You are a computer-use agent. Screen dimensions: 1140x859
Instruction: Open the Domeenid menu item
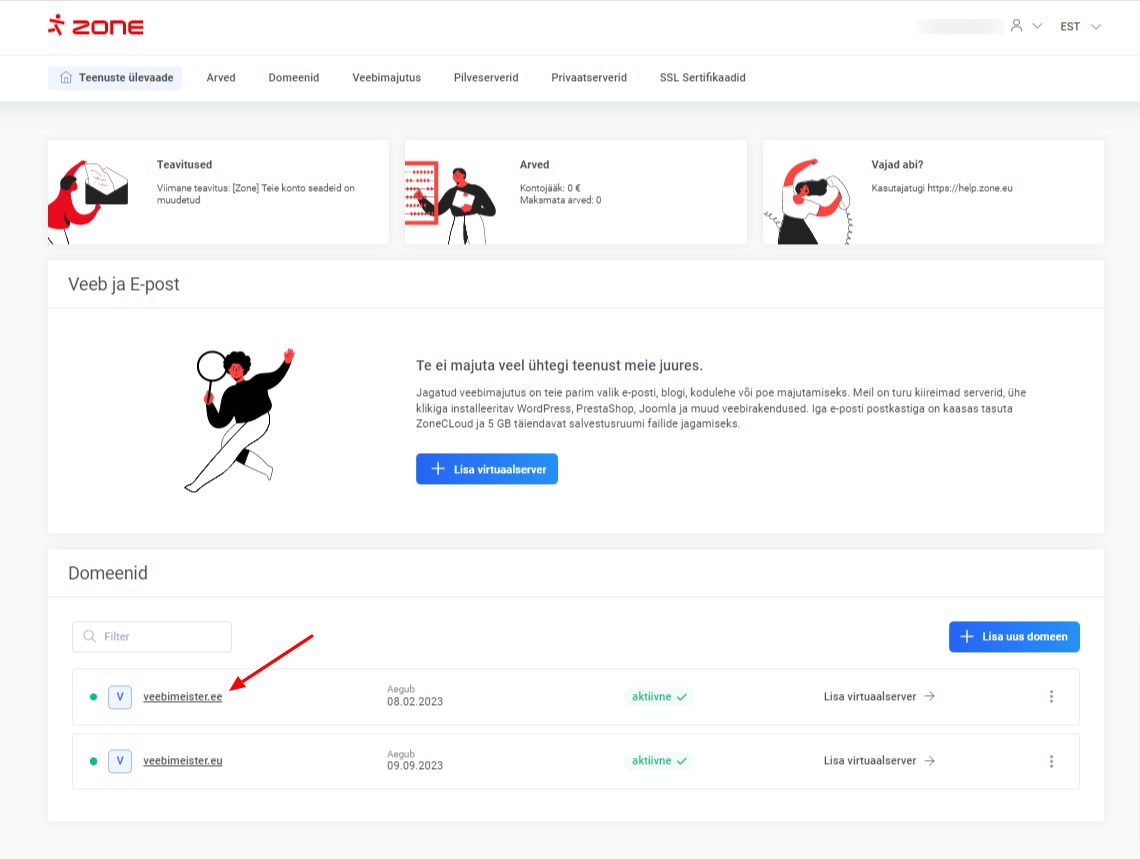(293, 78)
